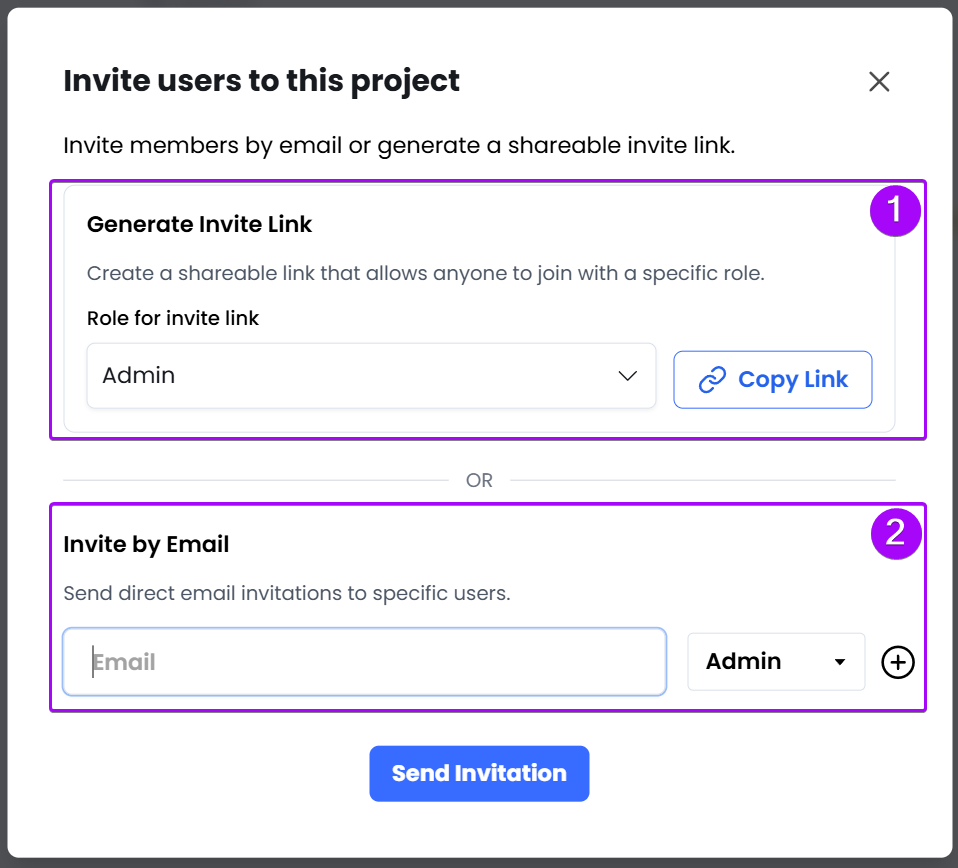Click the caret arrow beside Admin in email section
This screenshot has width=958, height=868.
click(x=838, y=661)
